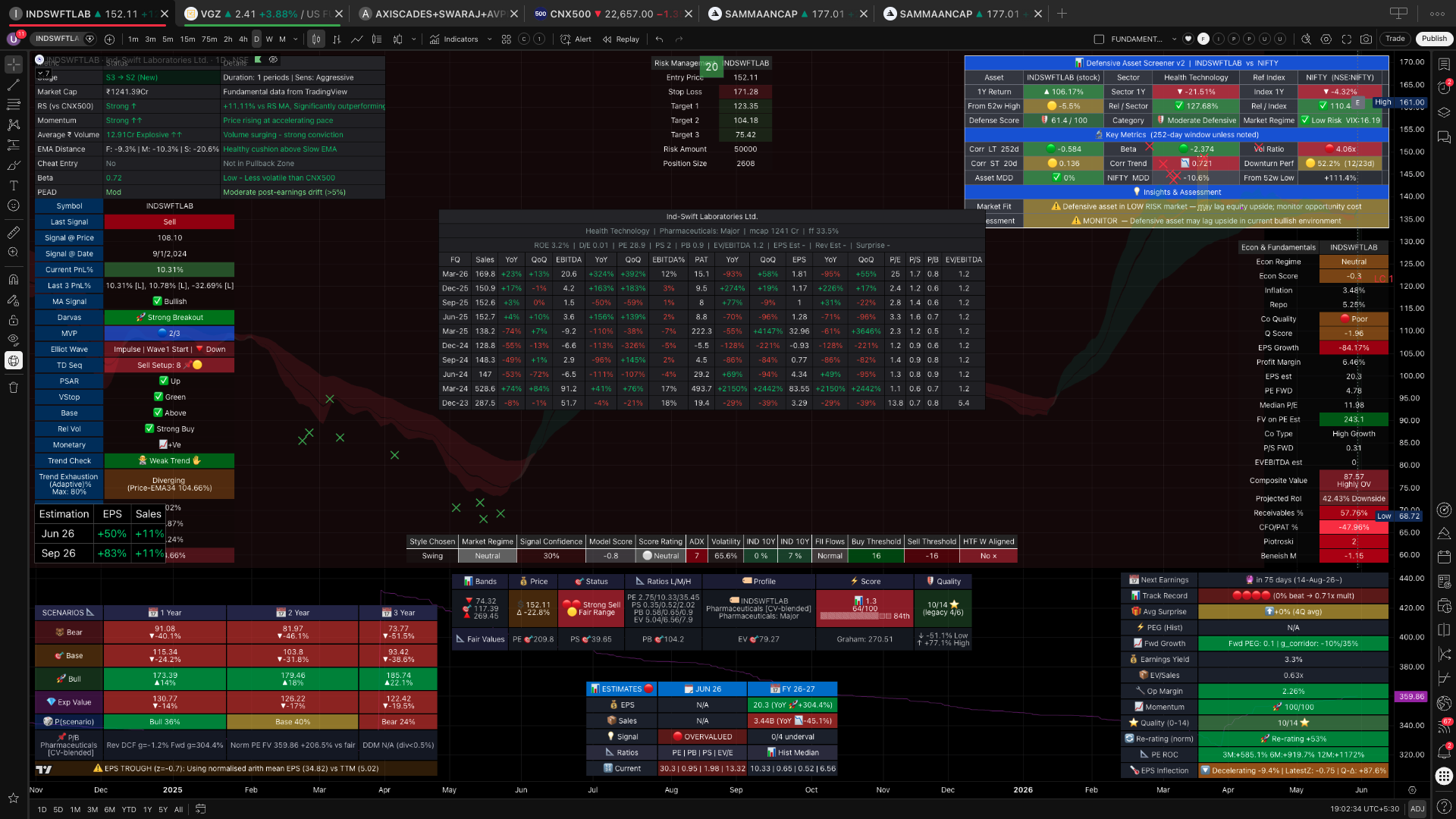Select the crosshair cursor tool
Viewport: 1456px width, 819px height.
pyautogui.click(x=14, y=64)
